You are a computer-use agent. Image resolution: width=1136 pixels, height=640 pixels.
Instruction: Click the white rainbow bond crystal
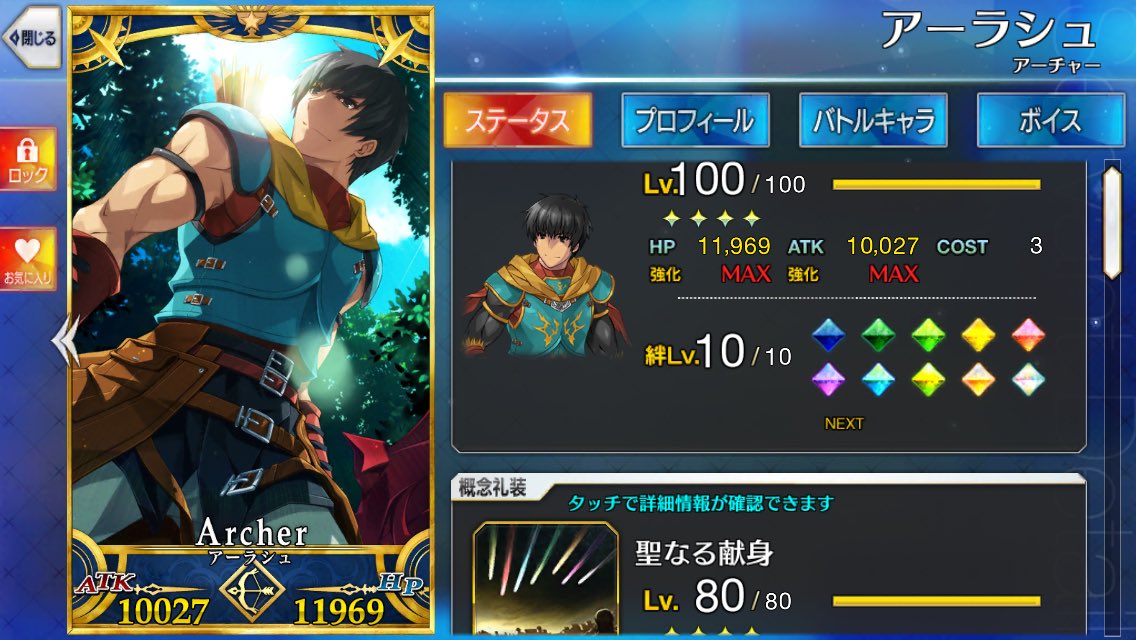(1028, 380)
